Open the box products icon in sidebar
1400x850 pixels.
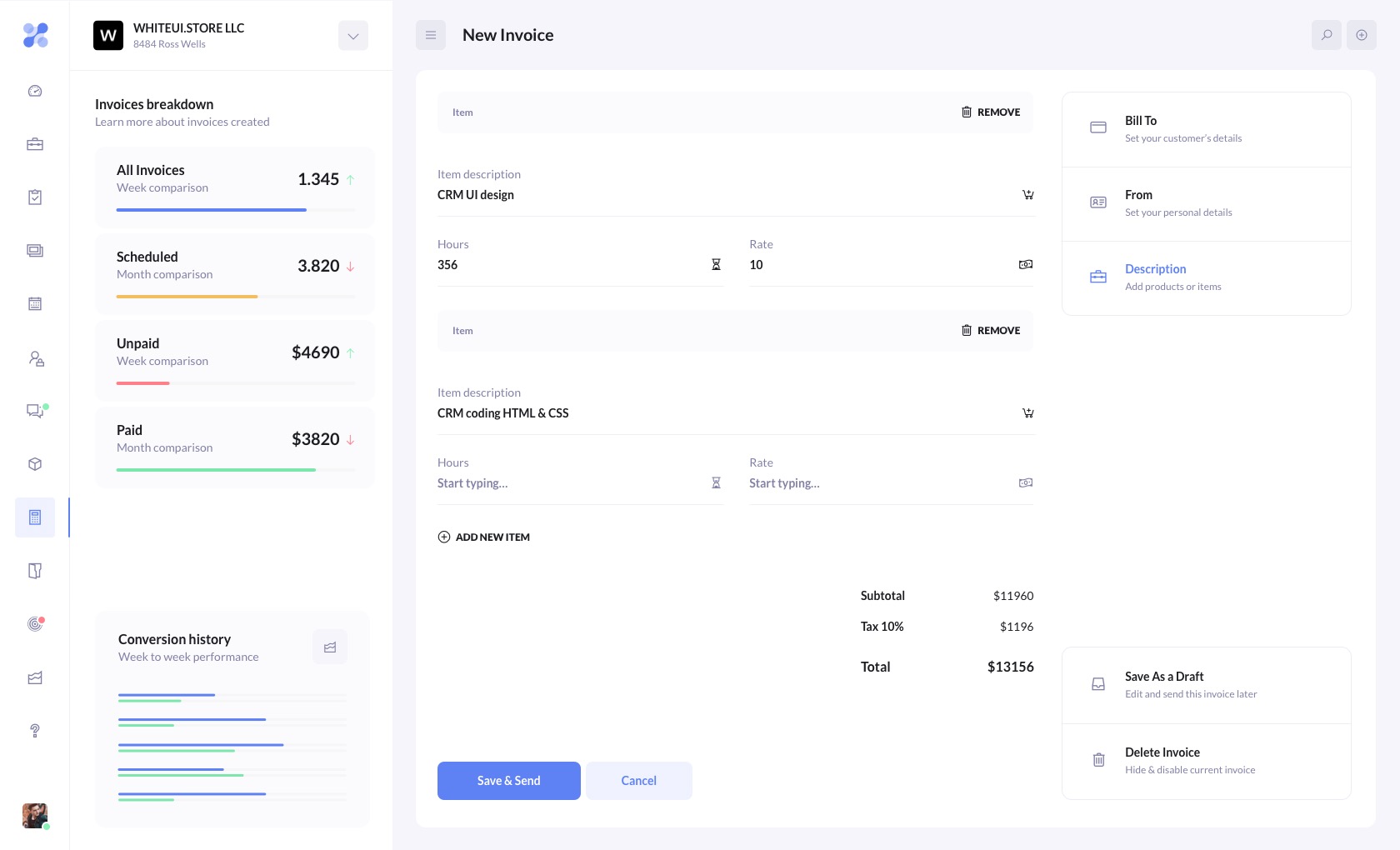tap(35, 464)
